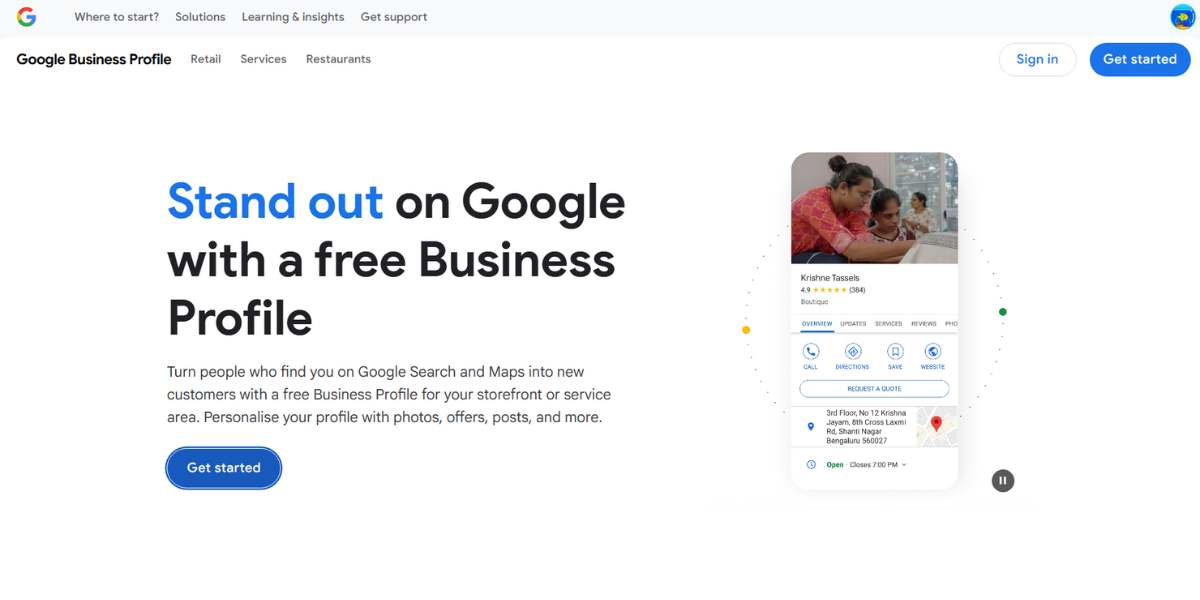Select the Retail navigation item

click(205, 59)
